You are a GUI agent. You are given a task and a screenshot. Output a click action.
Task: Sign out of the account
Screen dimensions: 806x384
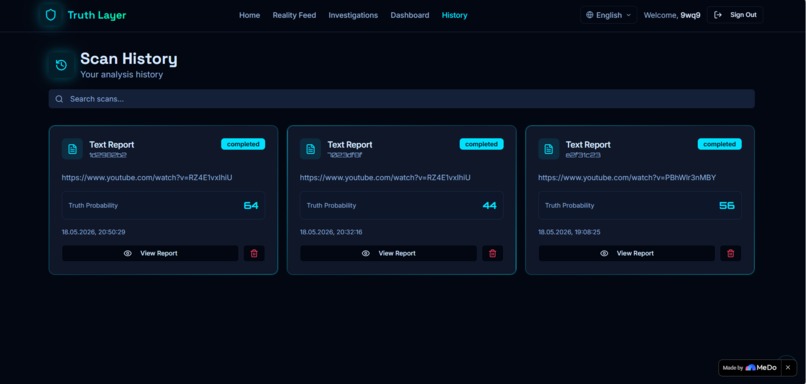[735, 15]
